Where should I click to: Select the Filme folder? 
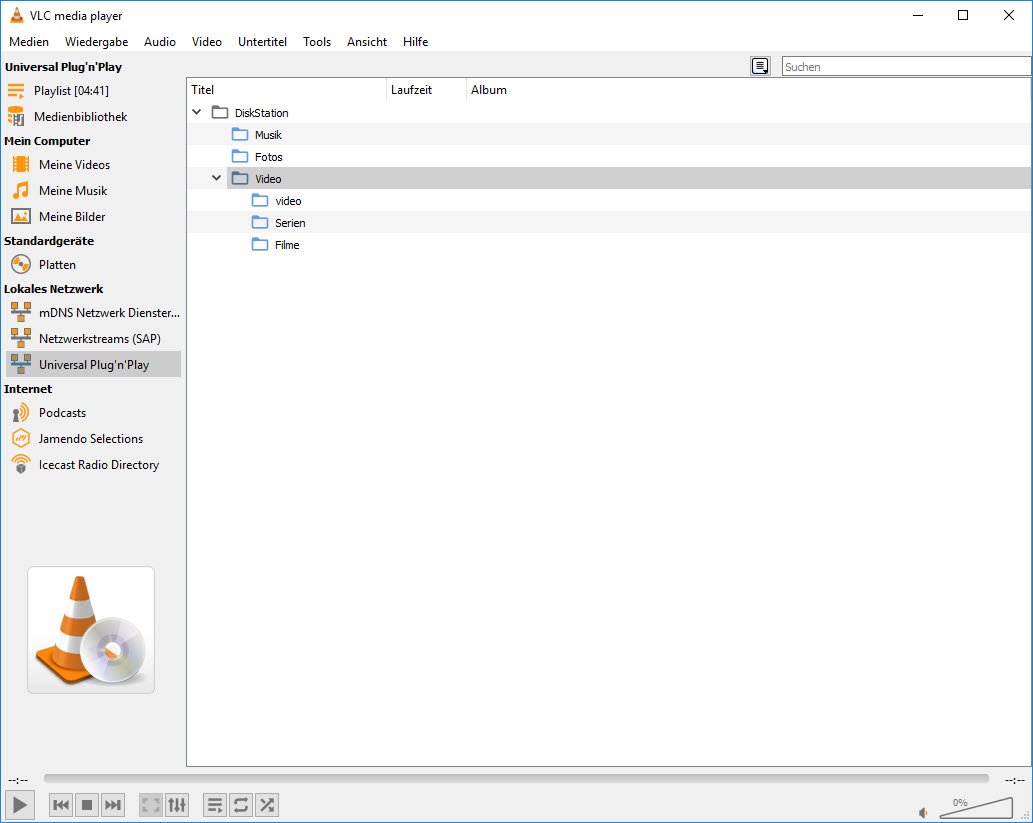[x=609, y=245]
